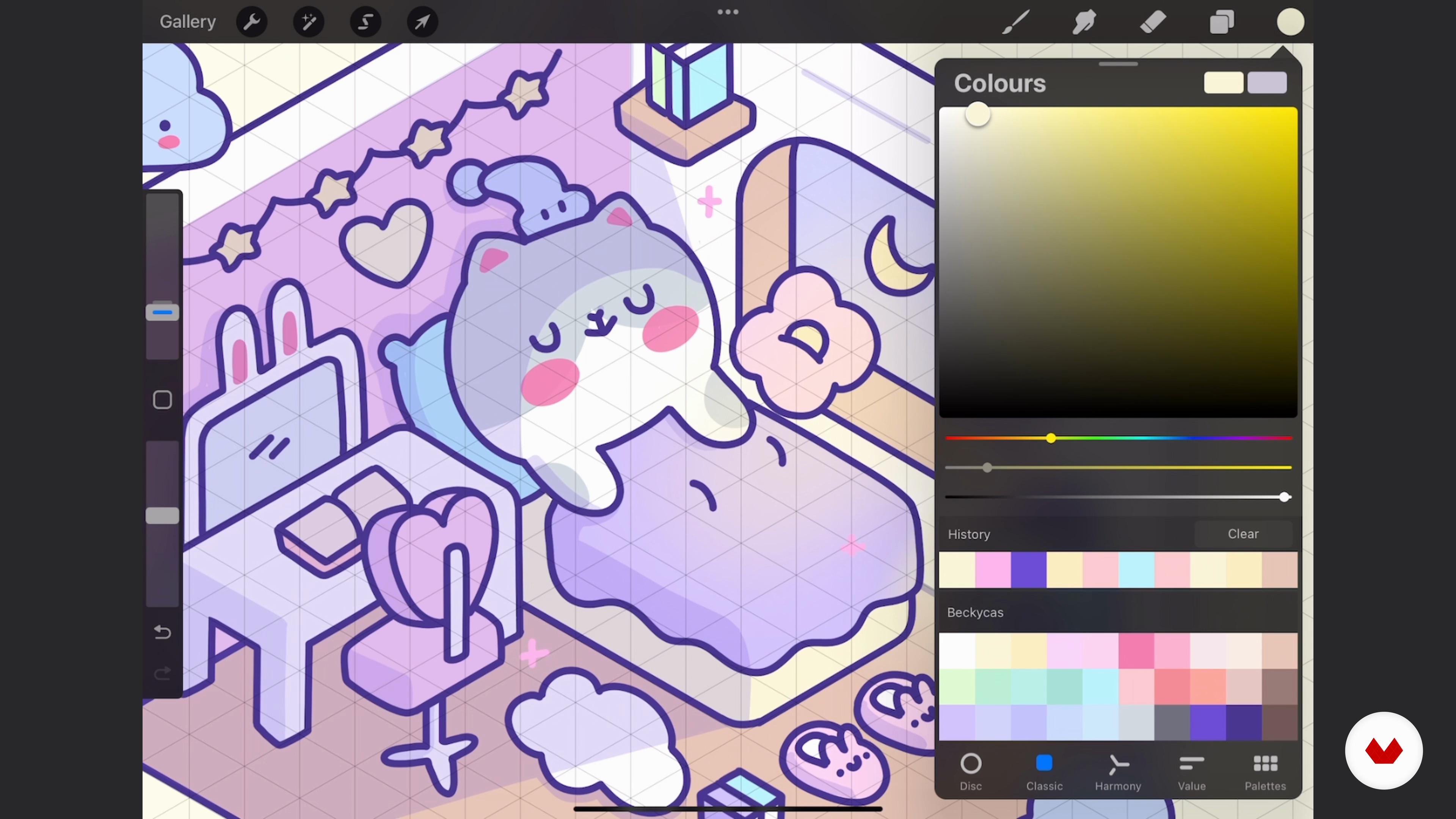Pick the first cream swatch in History row
This screenshot has height=819, width=1456.
[957, 570]
